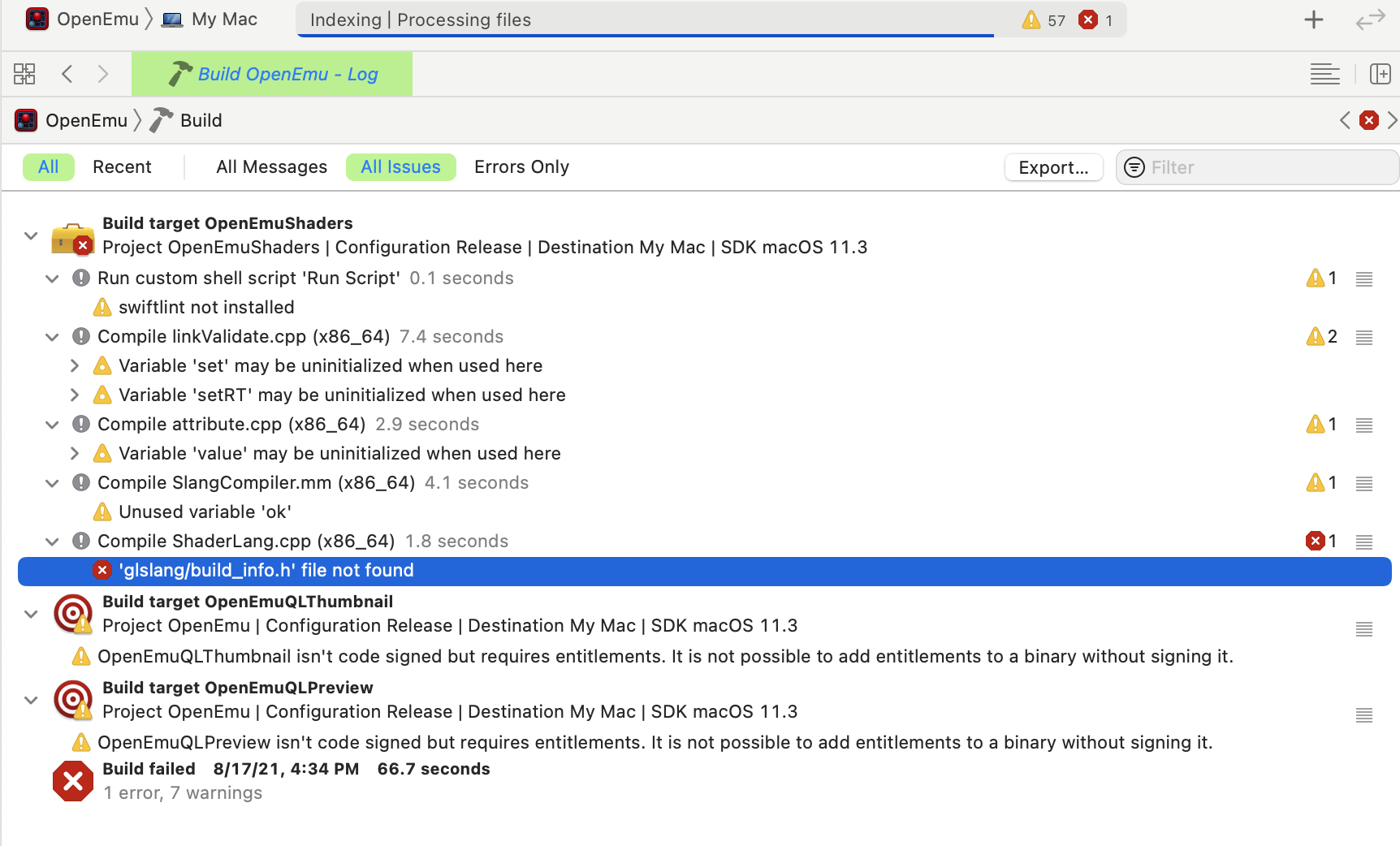Screen dimensions: 1400x846
Task: Enable the Errors Only filter
Action: point(521,167)
